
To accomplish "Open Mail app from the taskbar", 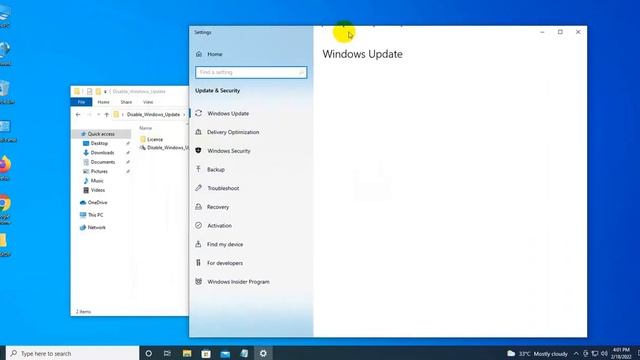I will pyautogui.click(x=225, y=353).
